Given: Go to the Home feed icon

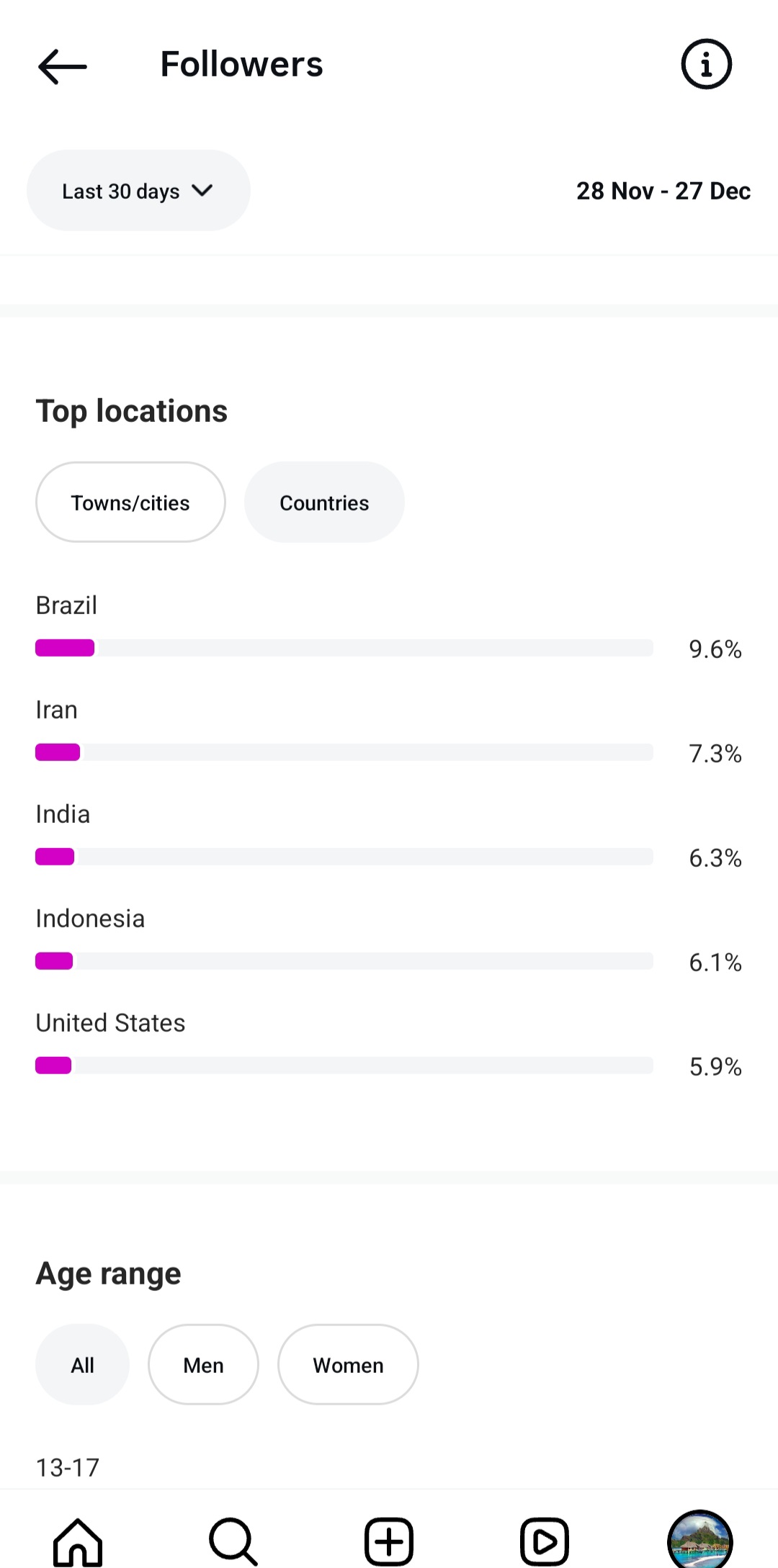Looking at the screenshot, I should click(78, 1541).
